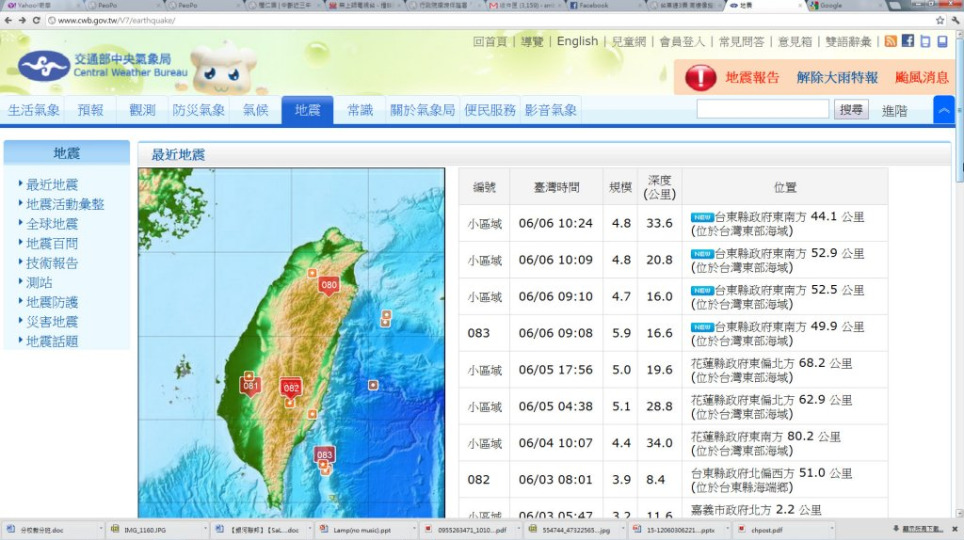964x540 pixels.
Task: Open the 預報 navigation tab
Action: (x=90, y=110)
